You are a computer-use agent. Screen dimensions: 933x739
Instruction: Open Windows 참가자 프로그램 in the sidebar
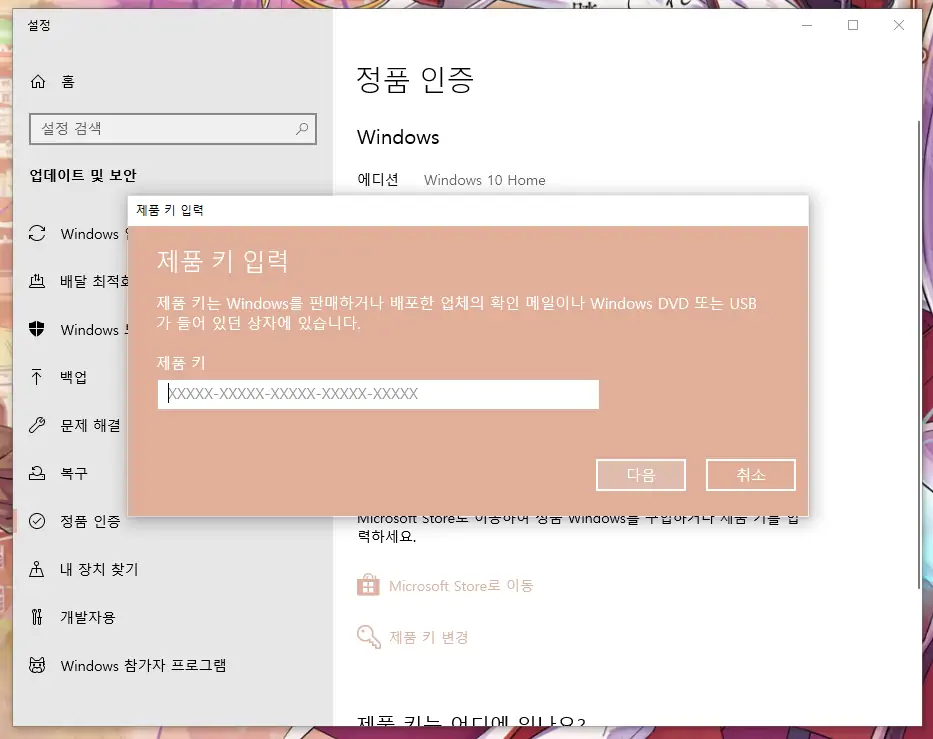point(143,665)
